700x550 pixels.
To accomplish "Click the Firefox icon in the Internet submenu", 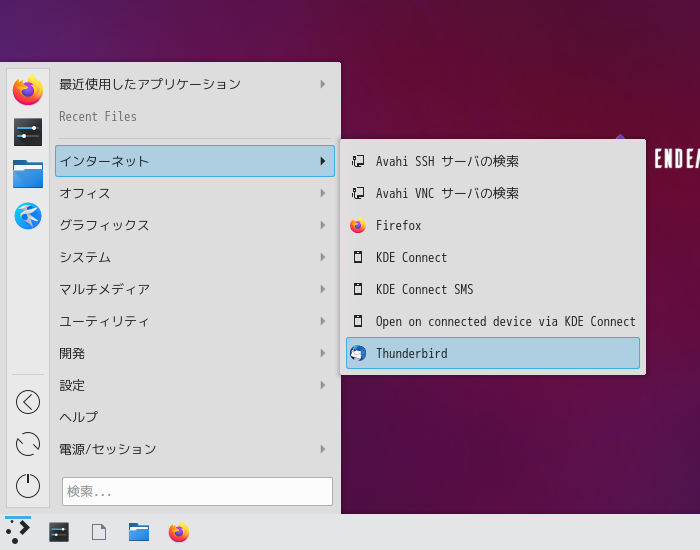I will [x=358, y=225].
